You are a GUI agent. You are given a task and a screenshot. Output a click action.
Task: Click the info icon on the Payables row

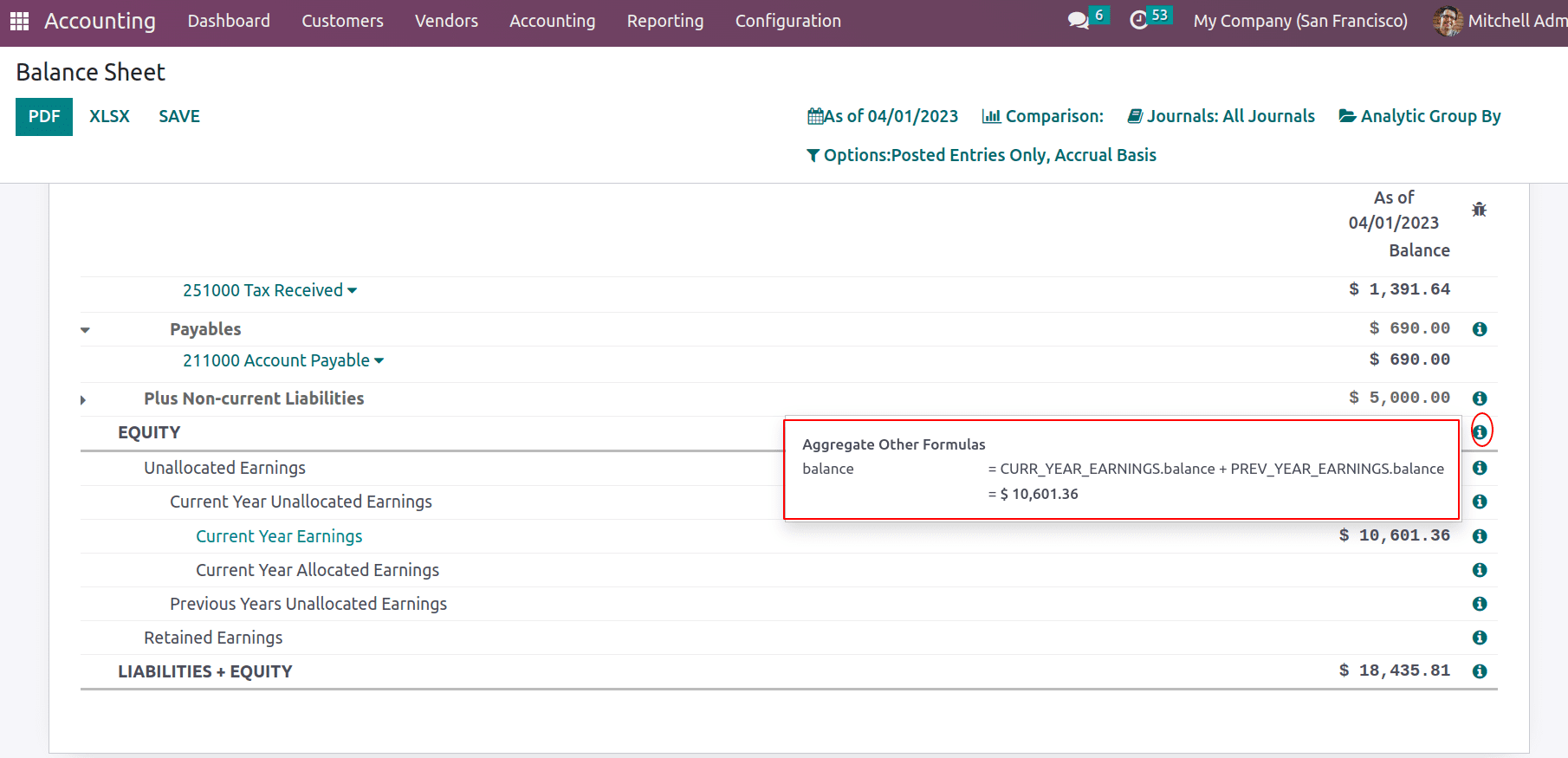tap(1479, 329)
